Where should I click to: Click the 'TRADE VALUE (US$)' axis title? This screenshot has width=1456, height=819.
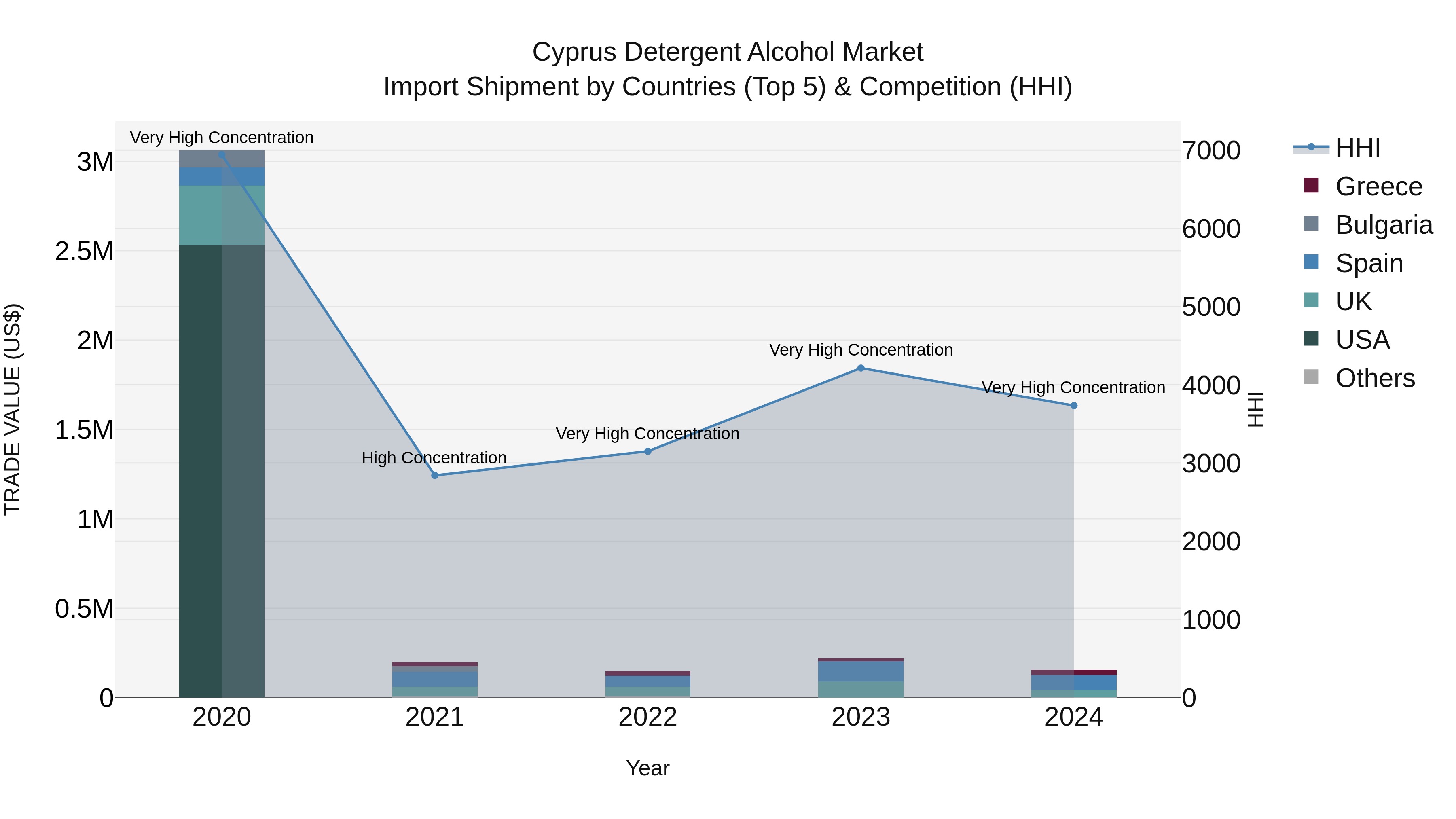pos(13,409)
